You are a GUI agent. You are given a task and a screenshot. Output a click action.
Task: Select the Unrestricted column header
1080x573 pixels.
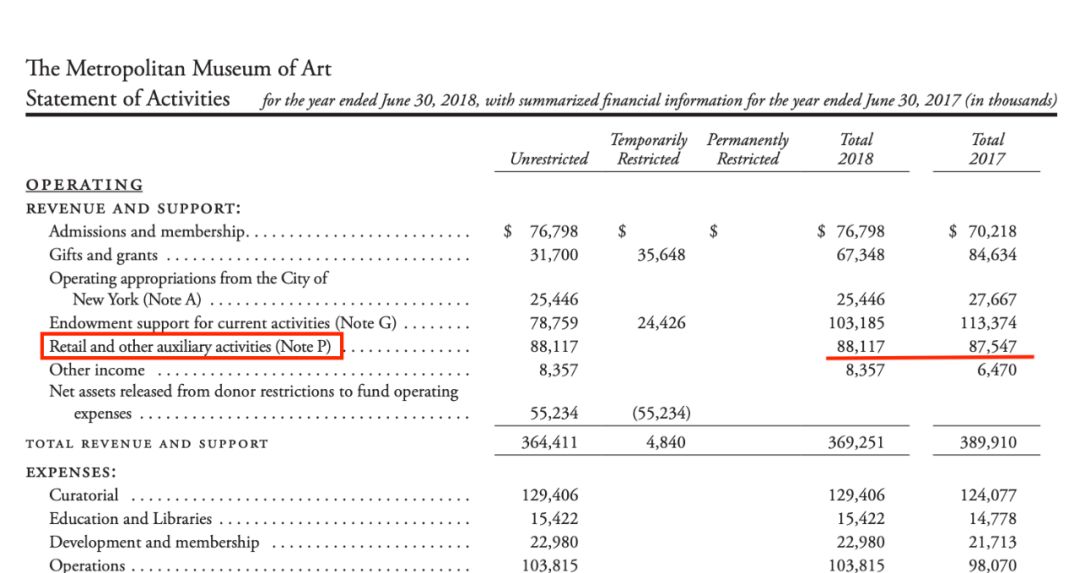[x=549, y=159]
